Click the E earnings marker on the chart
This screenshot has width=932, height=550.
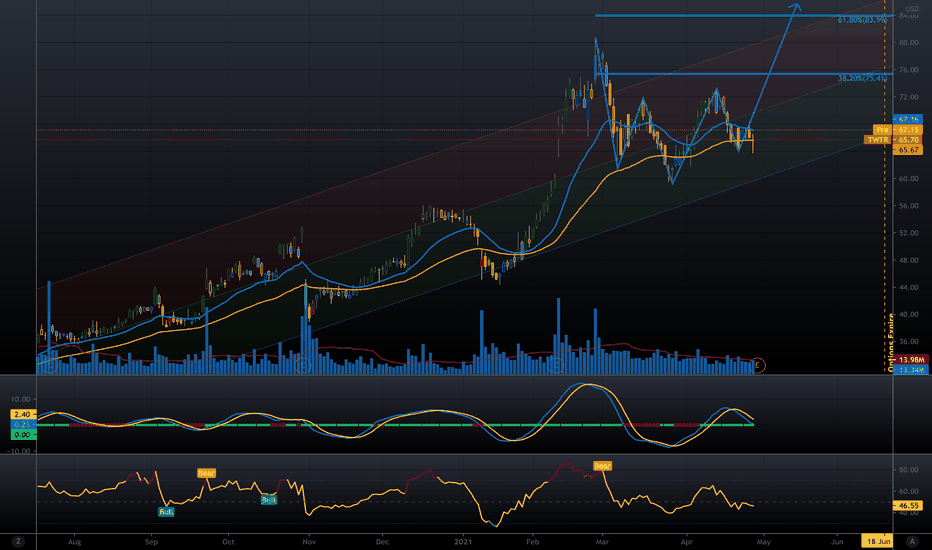coord(757,365)
